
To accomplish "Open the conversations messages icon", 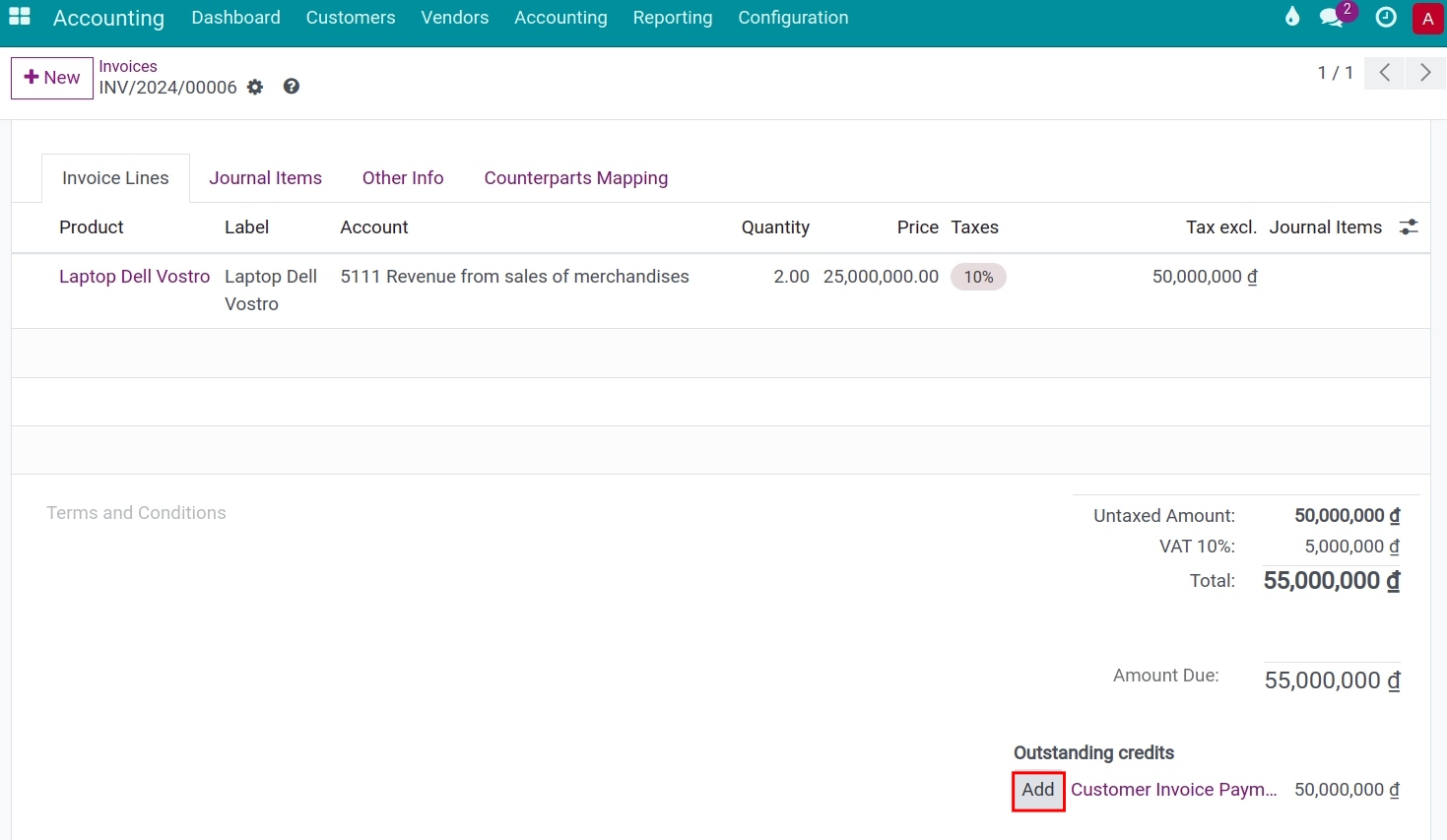I will pos(1332,17).
